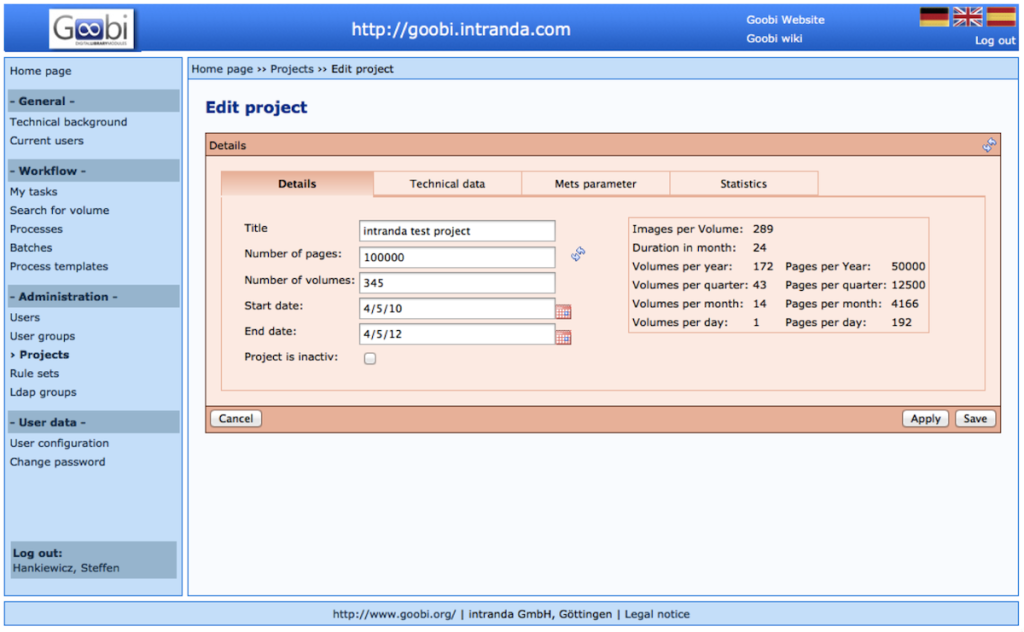Open User groups in sidebar
This screenshot has height=632, width=1024.
pos(42,336)
